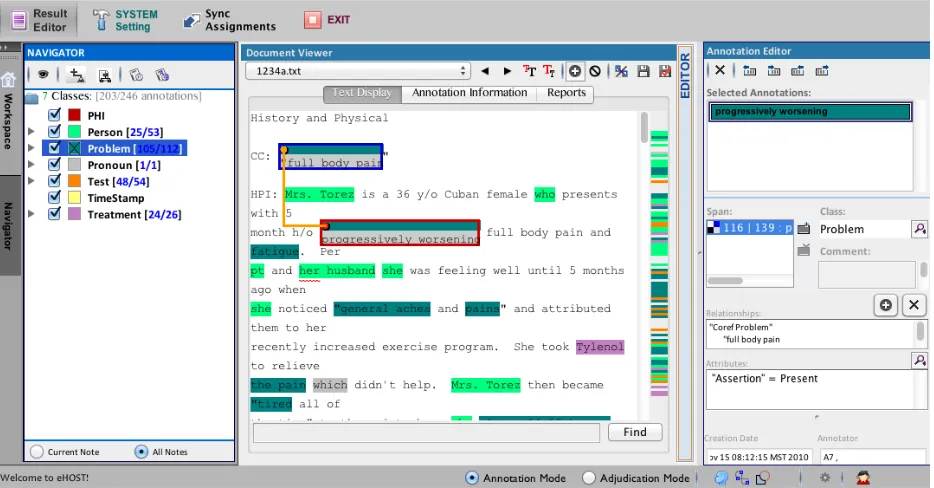Add relationship with plus button
Screen dimensions: 934x488
point(886,305)
